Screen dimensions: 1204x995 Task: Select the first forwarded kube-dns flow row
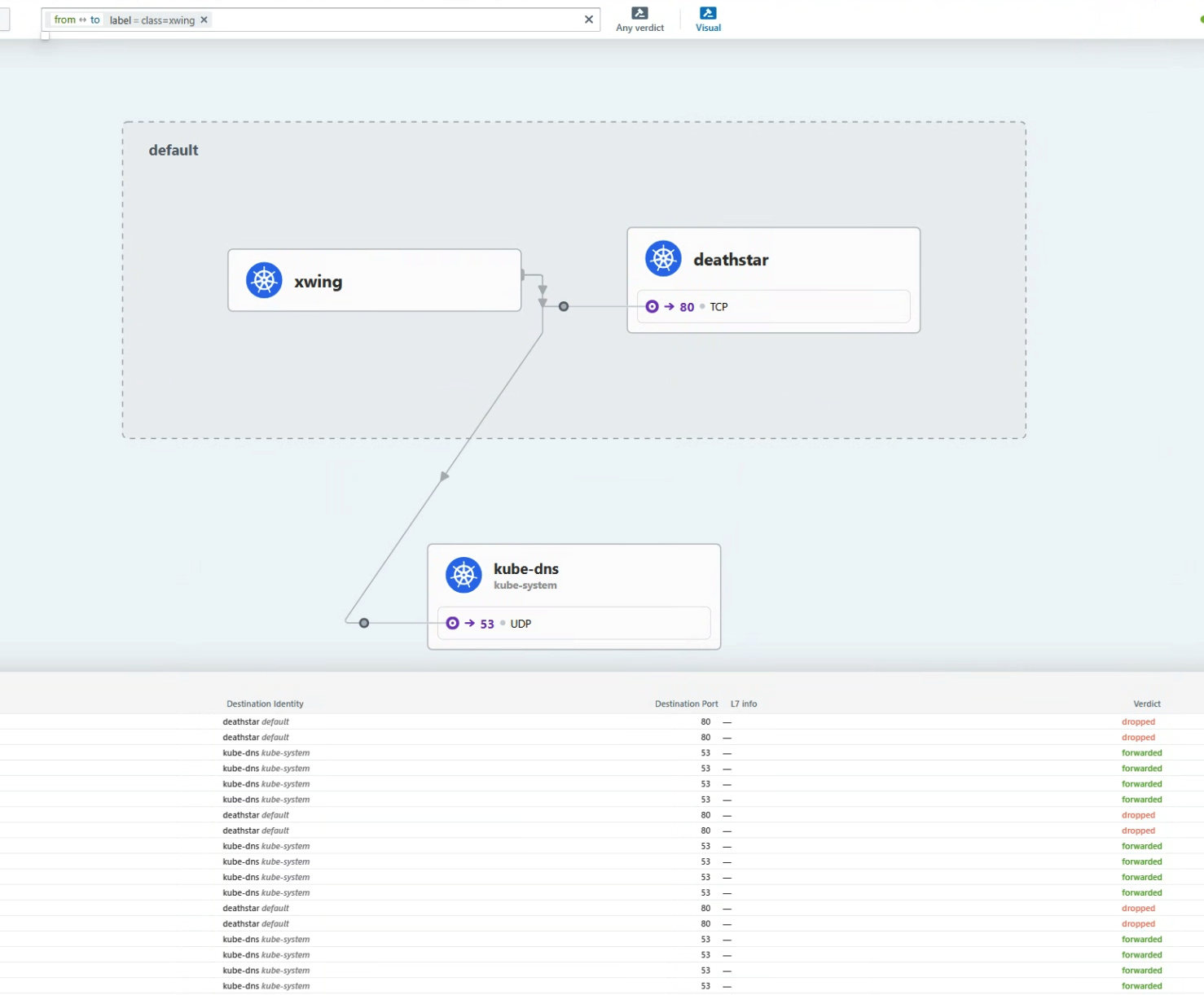click(x=570, y=753)
